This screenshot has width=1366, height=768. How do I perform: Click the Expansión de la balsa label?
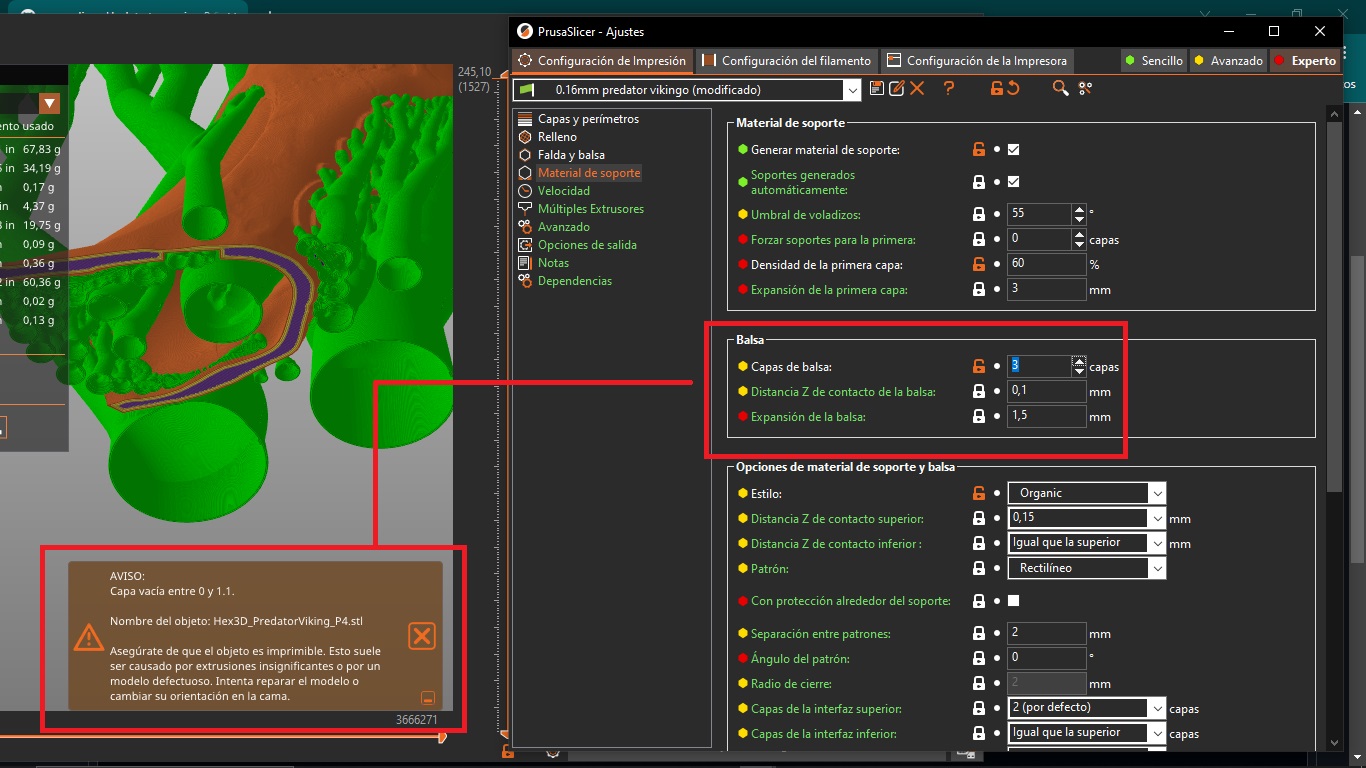click(808, 417)
